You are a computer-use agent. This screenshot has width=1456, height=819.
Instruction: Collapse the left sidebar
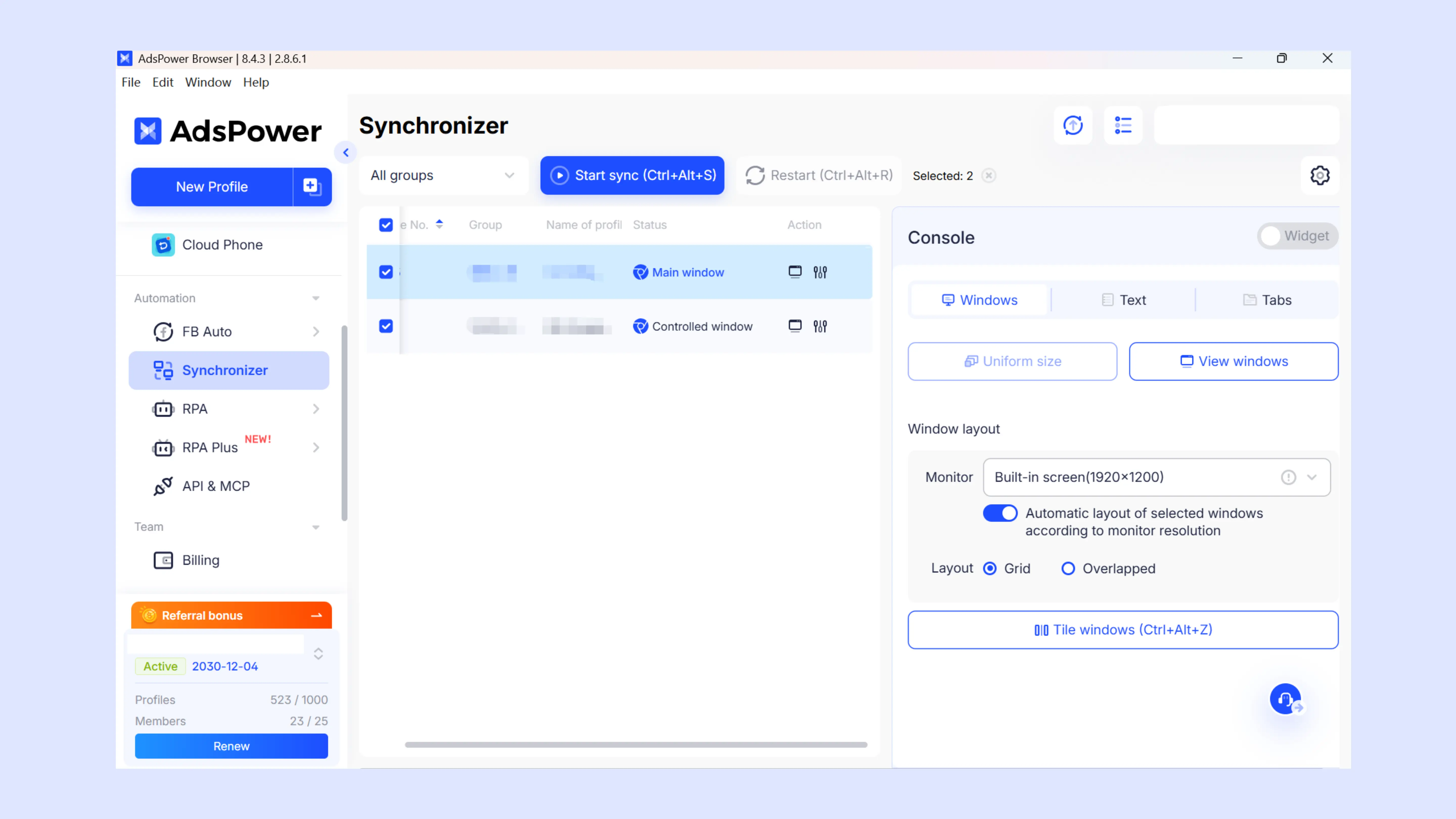pyautogui.click(x=345, y=153)
